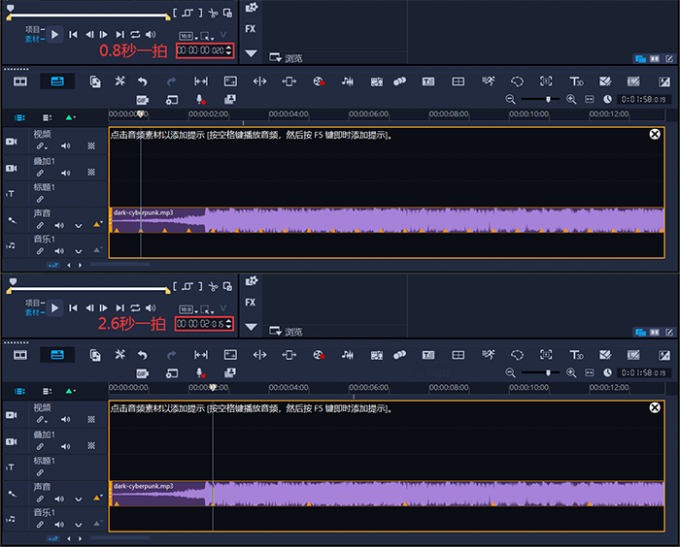Toggle preview volume speaker in the 0.8秒 screenshot
Viewport: 680px width, 547px height.
tap(150, 34)
